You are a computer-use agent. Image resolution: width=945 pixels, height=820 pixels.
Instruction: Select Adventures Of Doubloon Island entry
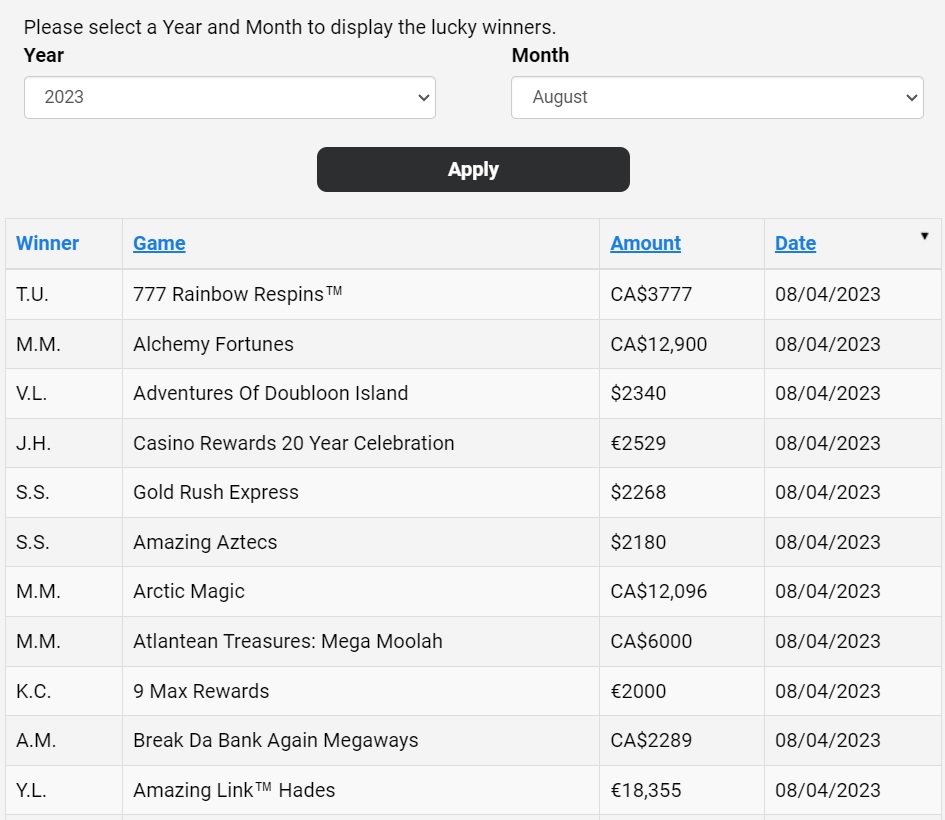(270, 393)
